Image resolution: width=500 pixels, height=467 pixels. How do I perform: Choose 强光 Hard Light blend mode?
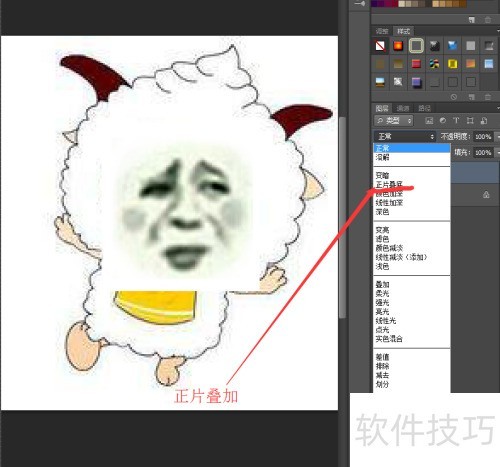(x=382, y=303)
